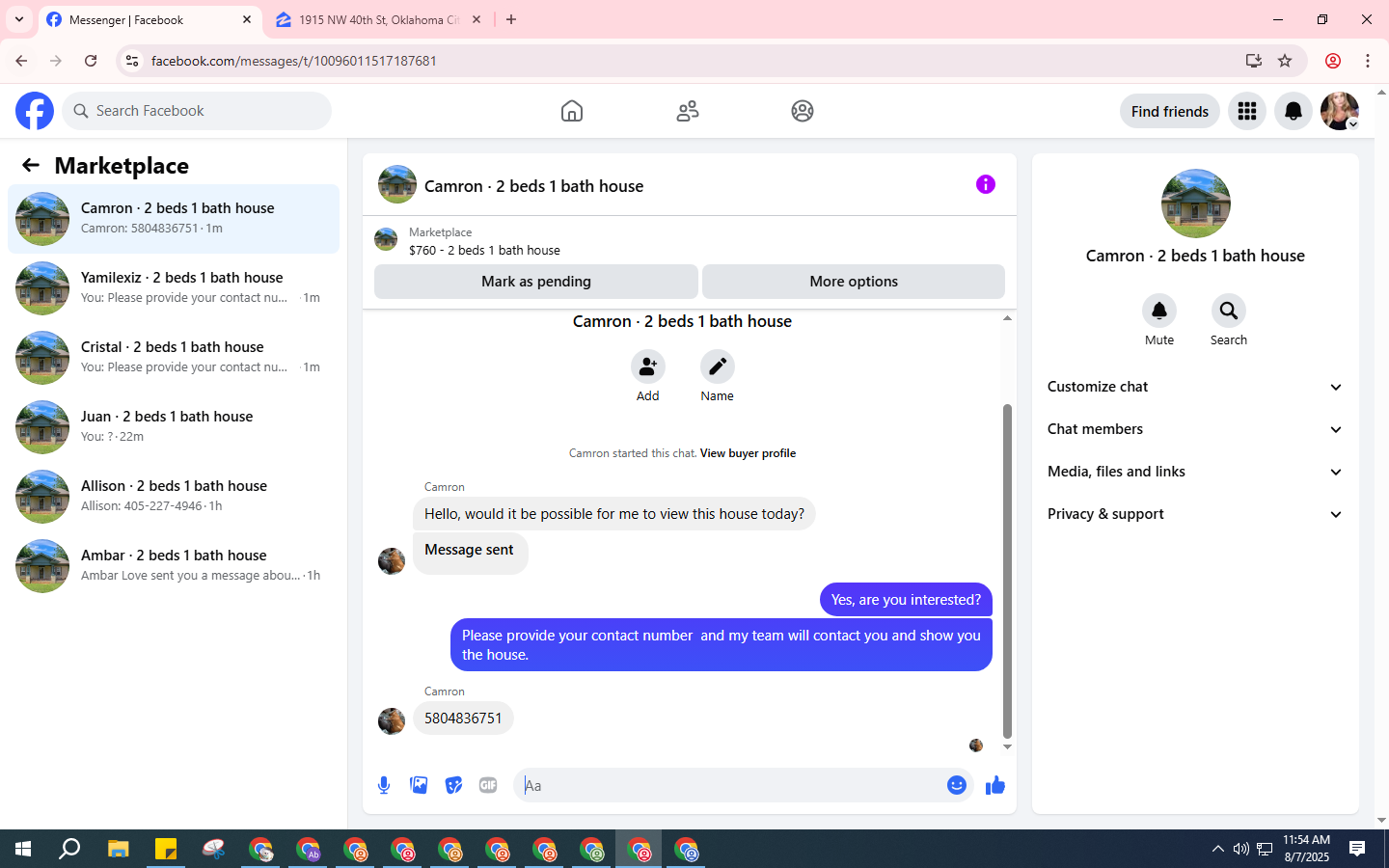Attach a file with the photo icon
The image size is (1389, 868).
tap(419, 785)
